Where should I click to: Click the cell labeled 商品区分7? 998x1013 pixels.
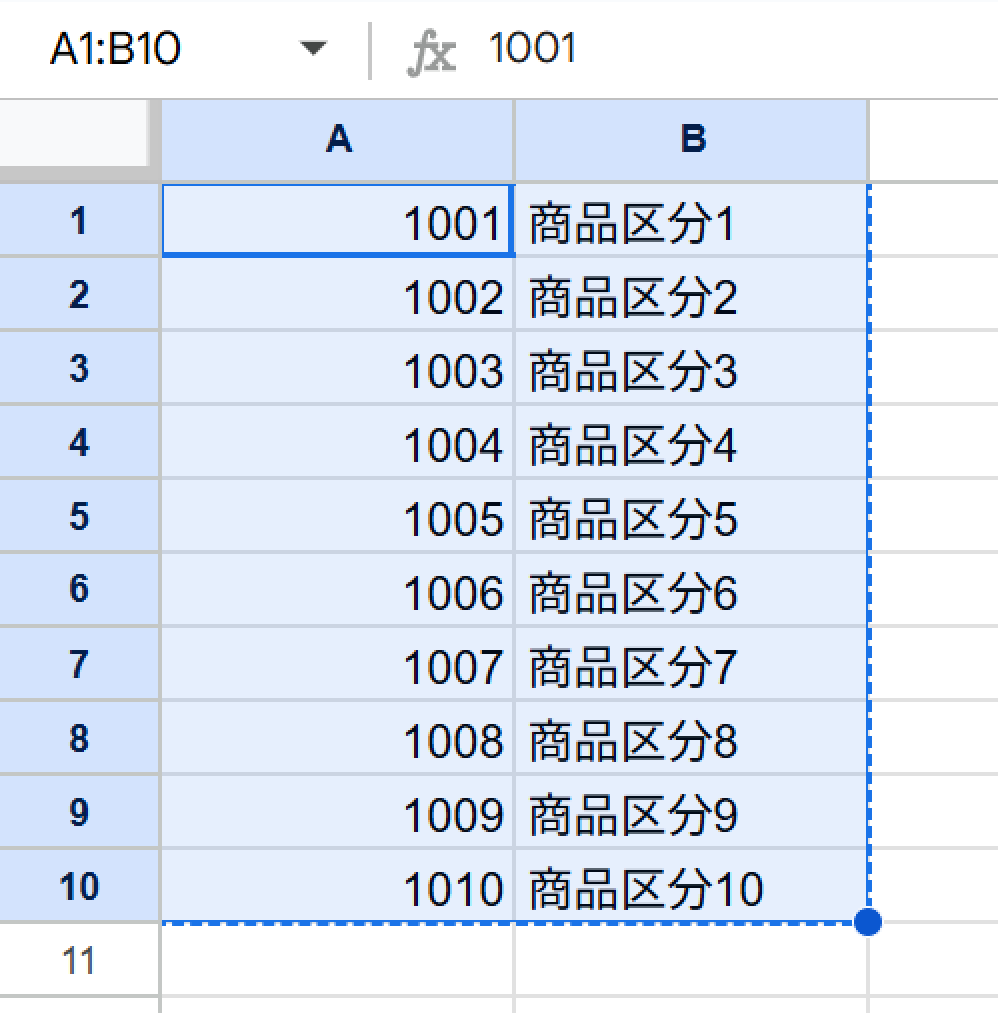[690, 666]
